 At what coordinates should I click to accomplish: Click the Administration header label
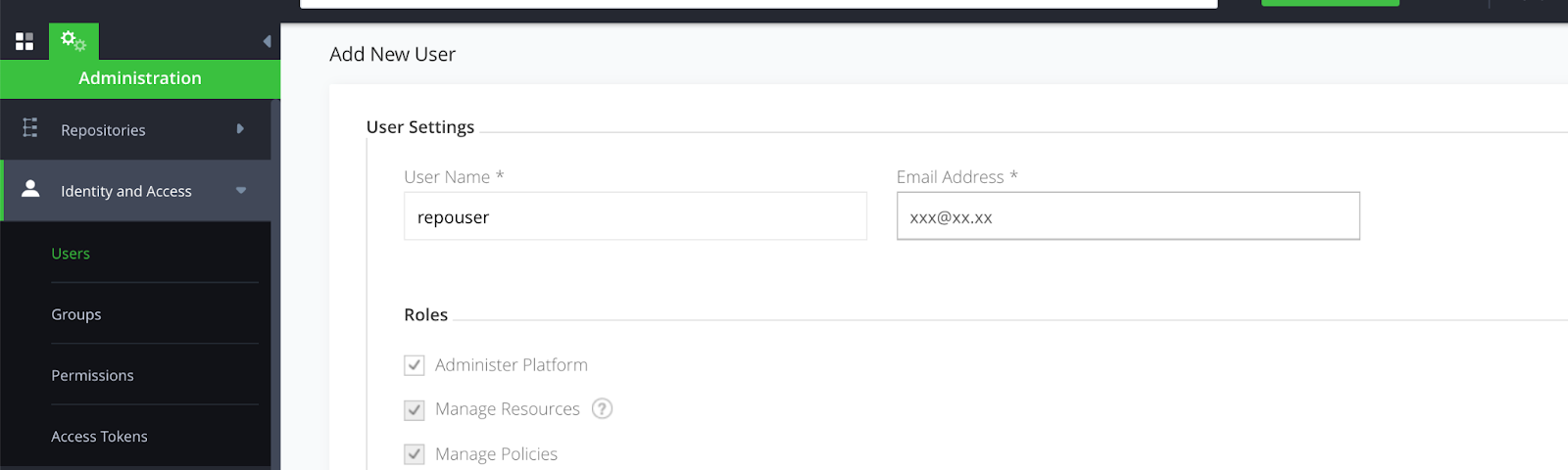(140, 78)
